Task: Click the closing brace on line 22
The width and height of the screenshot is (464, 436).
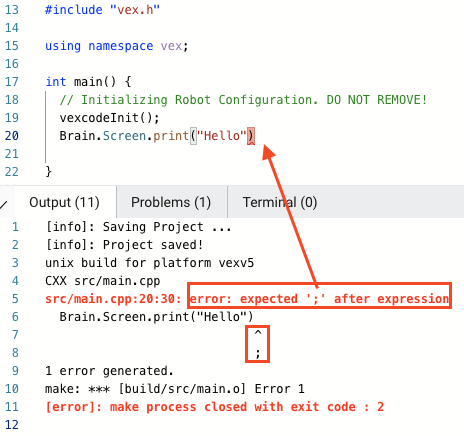Action: click(x=49, y=172)
